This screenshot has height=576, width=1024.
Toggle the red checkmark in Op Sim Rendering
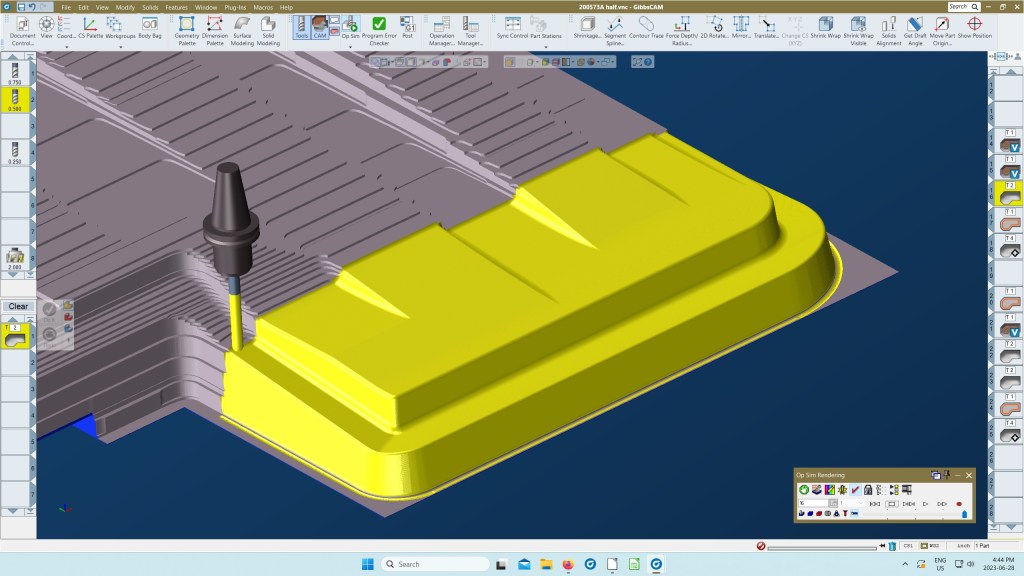[x=855, y=489]
